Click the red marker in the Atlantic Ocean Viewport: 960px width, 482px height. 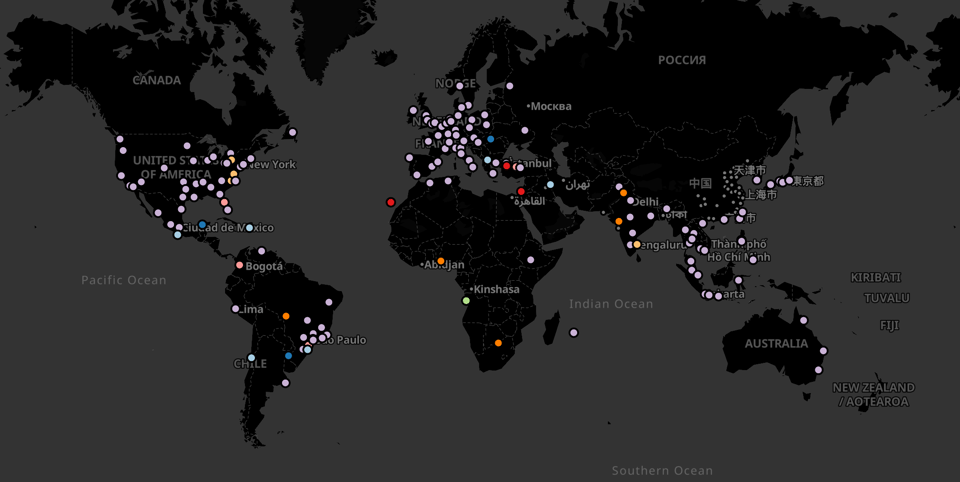coord(391,202)
